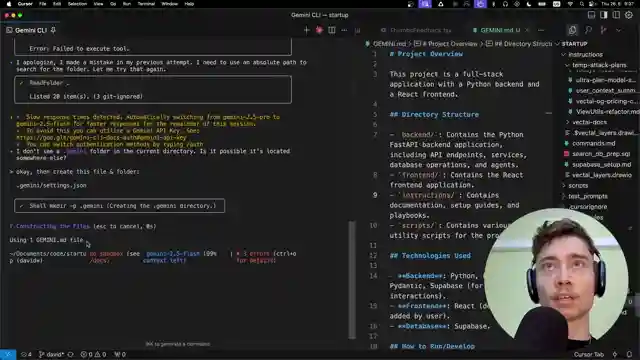Viewport: 640px width, 360px height.
Task: Pin the Gemini CLI tab
Action: [x=53, y=30]
